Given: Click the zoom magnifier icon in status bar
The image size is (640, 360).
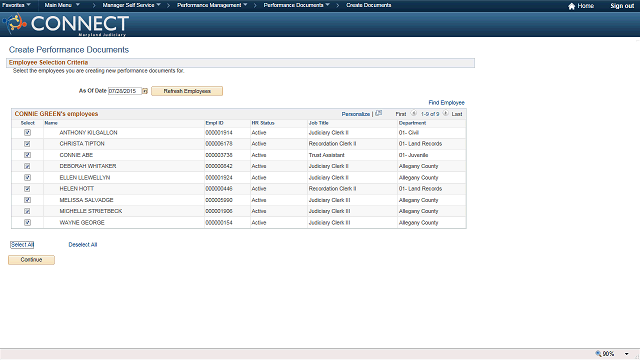Looking at the screenshot, I should (598, 353).
